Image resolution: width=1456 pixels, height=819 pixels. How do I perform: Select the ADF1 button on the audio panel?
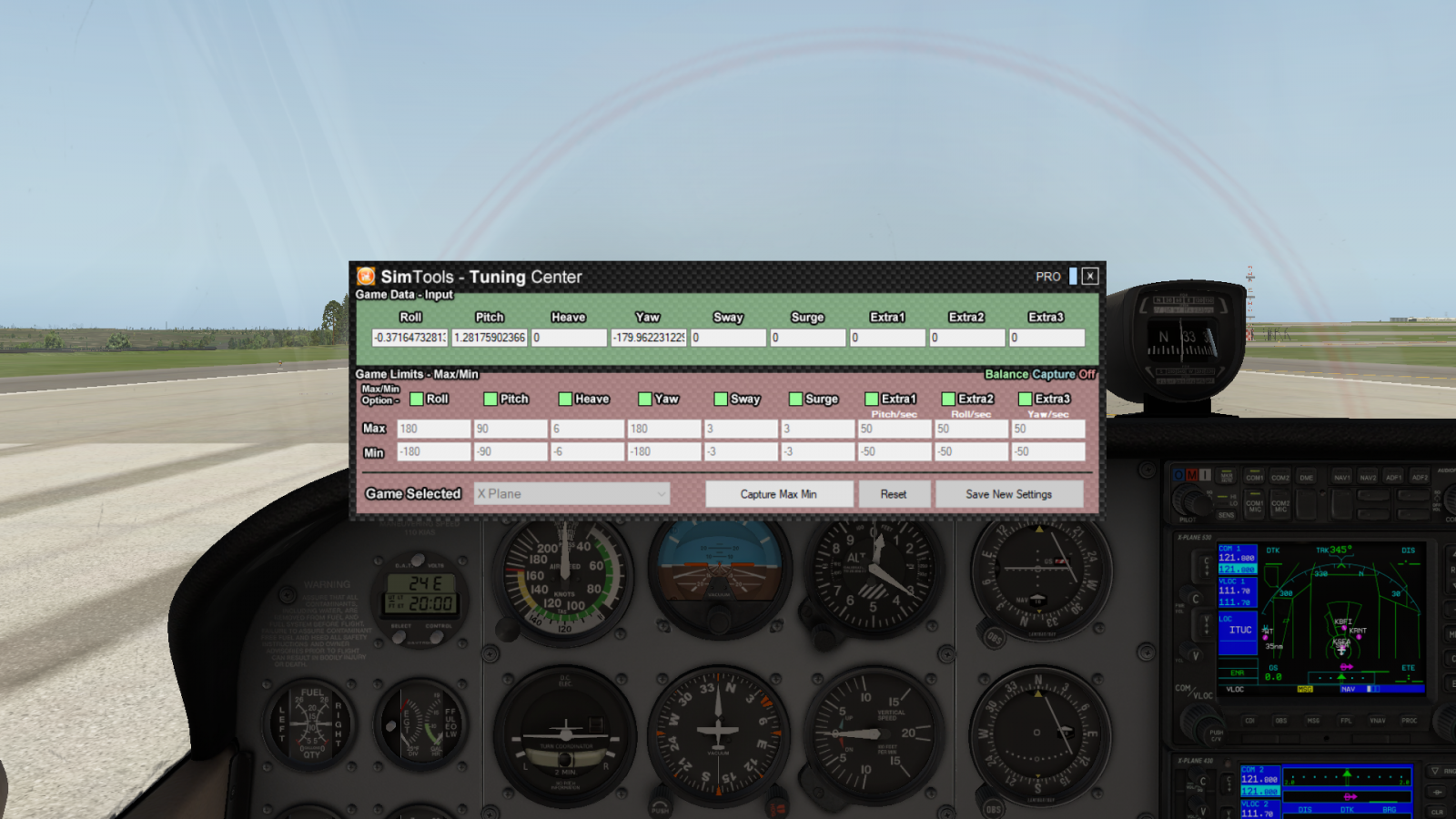pos(1394,477)
